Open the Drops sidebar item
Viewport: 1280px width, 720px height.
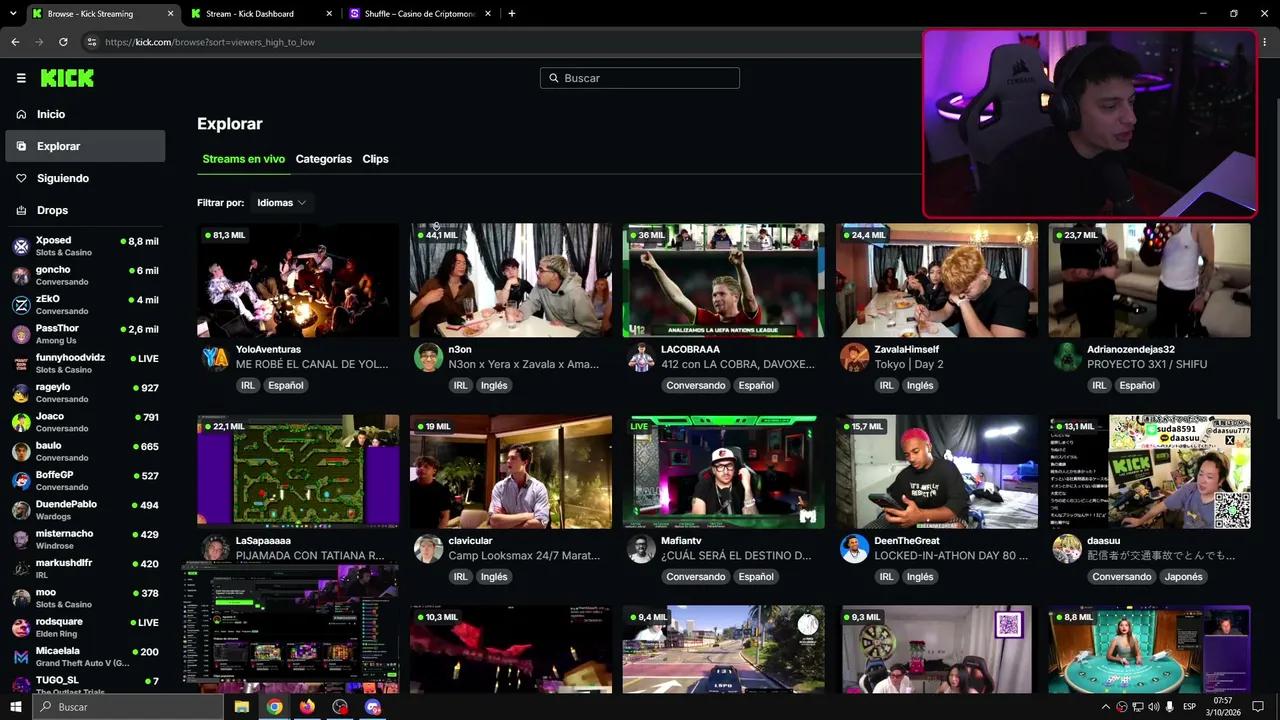85,210
